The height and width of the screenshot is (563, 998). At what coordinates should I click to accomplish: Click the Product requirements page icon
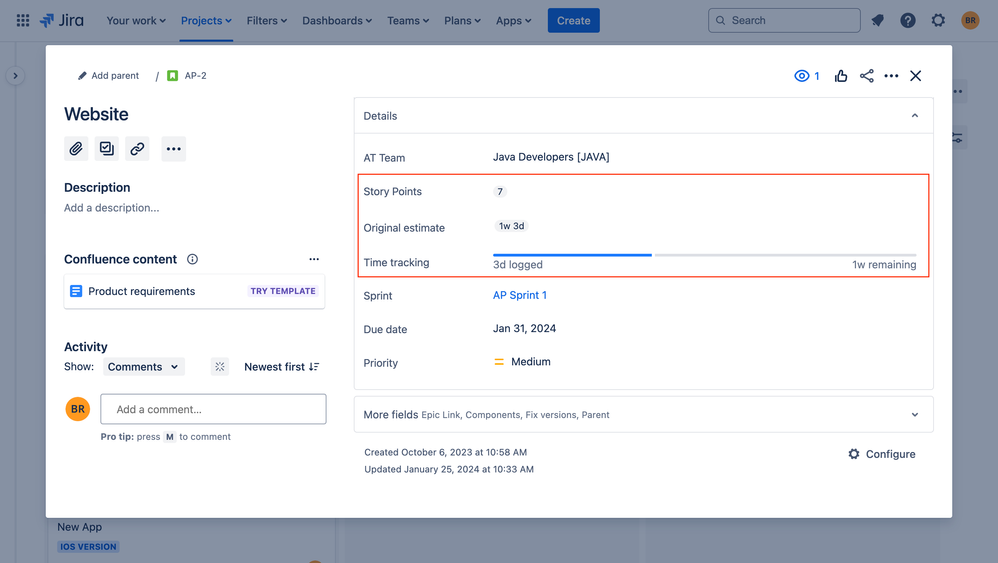tap(76, 291)
